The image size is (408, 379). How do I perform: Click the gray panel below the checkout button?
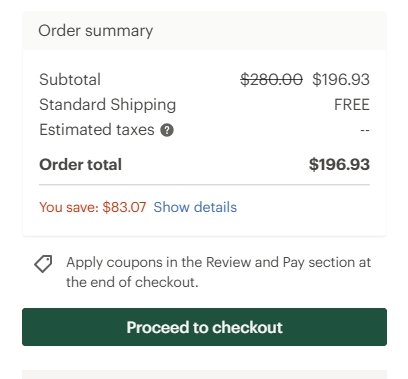click(204, 374)
